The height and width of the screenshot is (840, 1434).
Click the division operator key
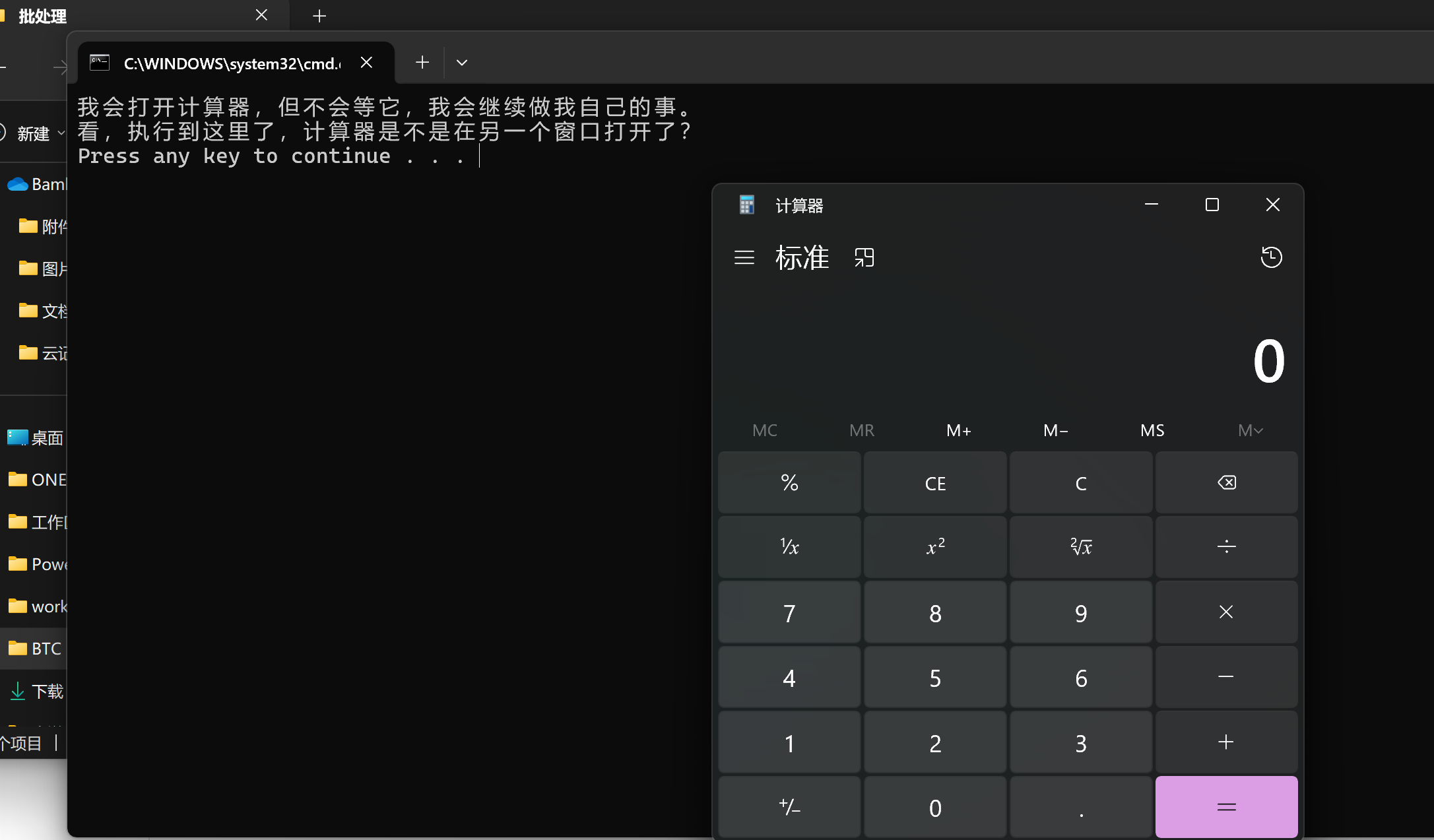click(x=1226, y=546)
